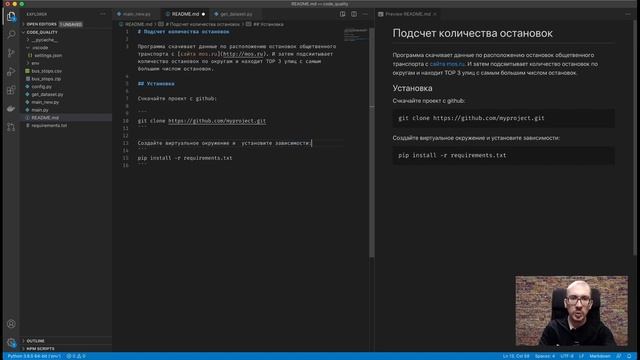Expand the OPEN EDITORS section

(41, 24)
